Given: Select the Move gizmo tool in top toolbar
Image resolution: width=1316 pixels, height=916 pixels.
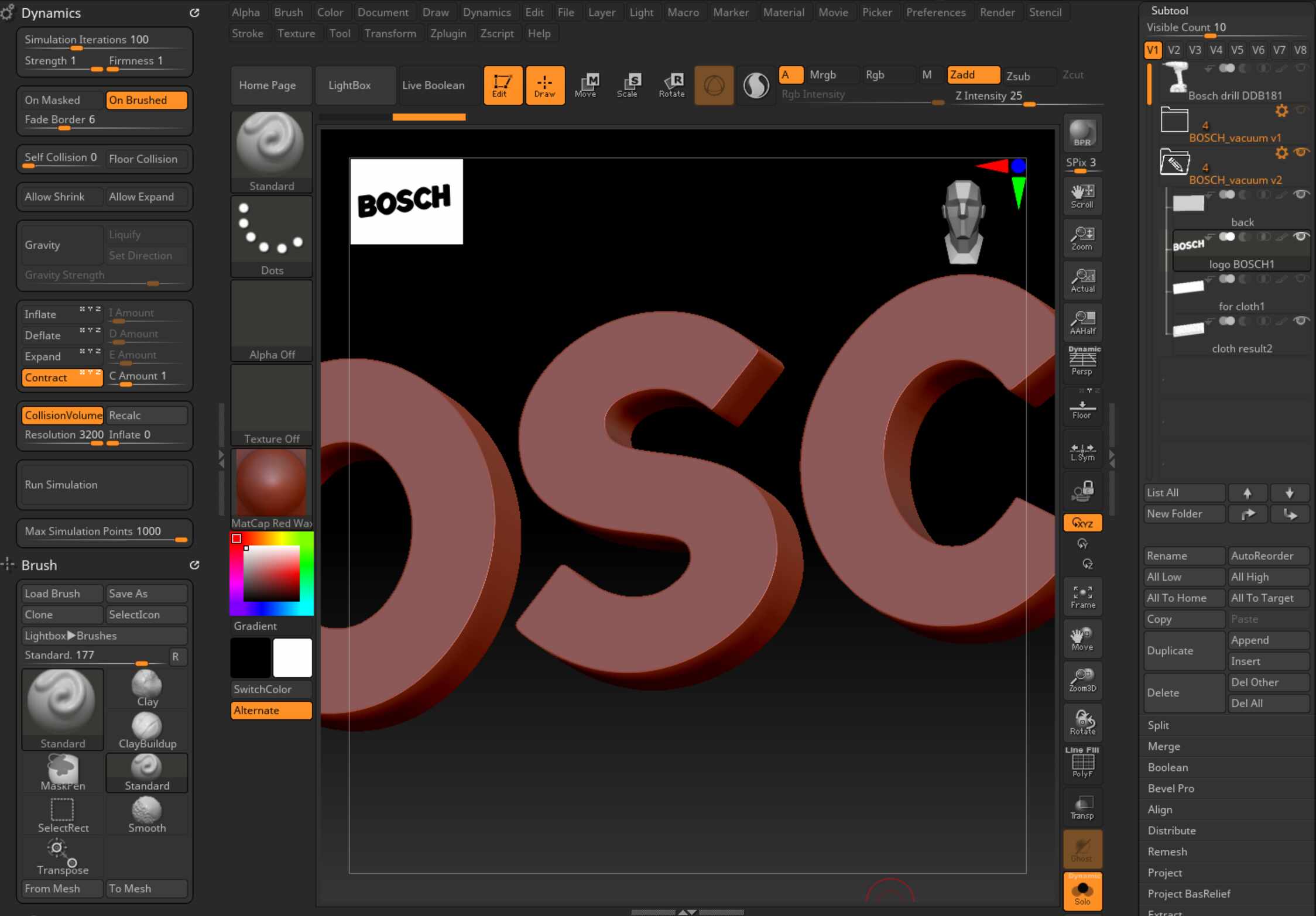Looking at the screenshot, I should tap(586, 85).
